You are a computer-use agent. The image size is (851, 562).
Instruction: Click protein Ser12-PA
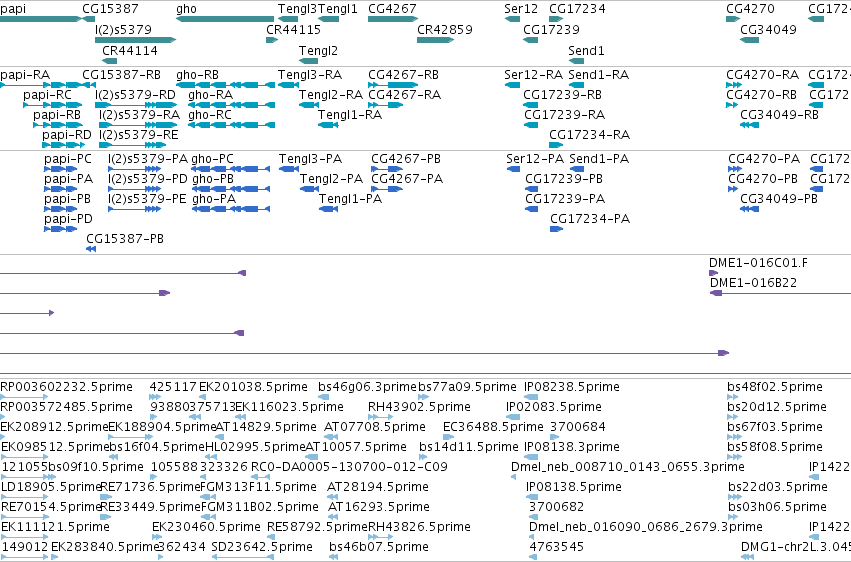pos(513,169)
